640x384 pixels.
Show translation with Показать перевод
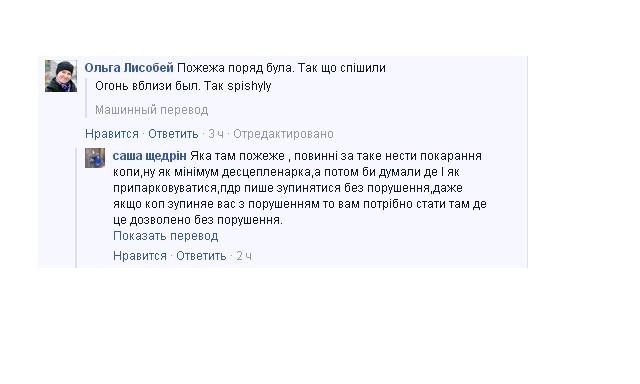(165, 236)
